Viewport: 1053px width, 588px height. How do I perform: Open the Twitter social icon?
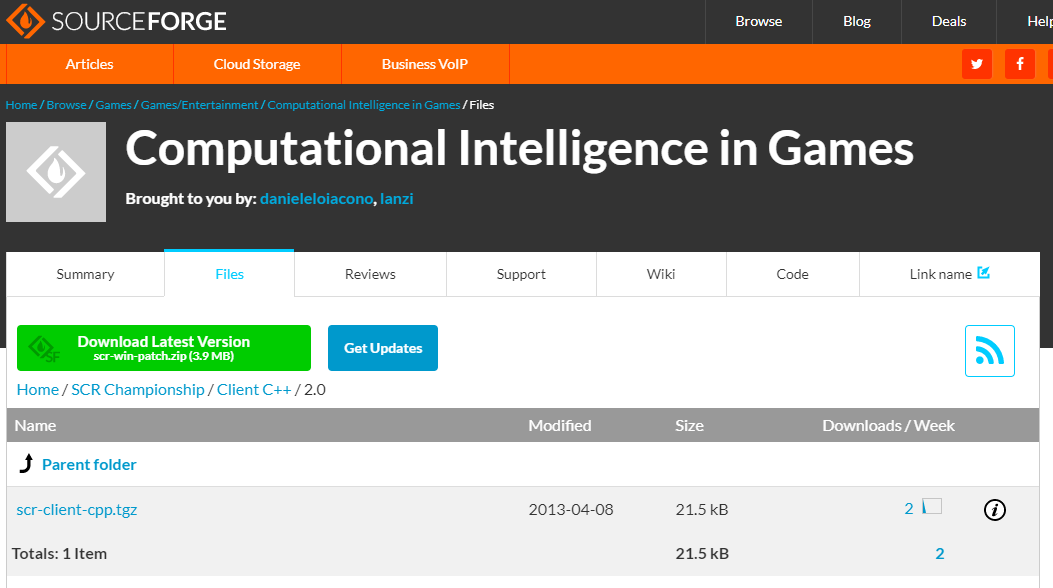(x=977, y=64)
